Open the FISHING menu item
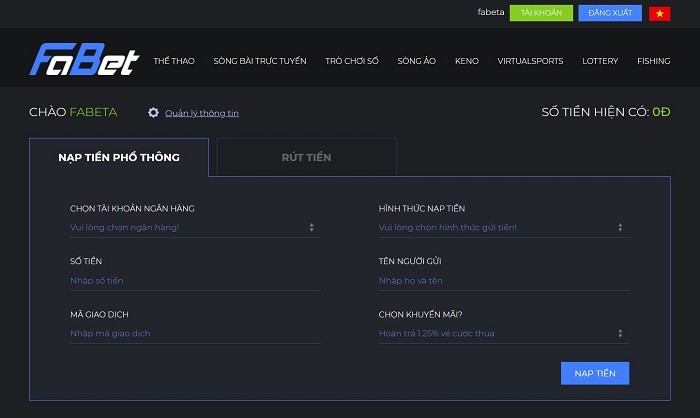The width and height of the screenshot is (700, 418). (x=654, y=61)
